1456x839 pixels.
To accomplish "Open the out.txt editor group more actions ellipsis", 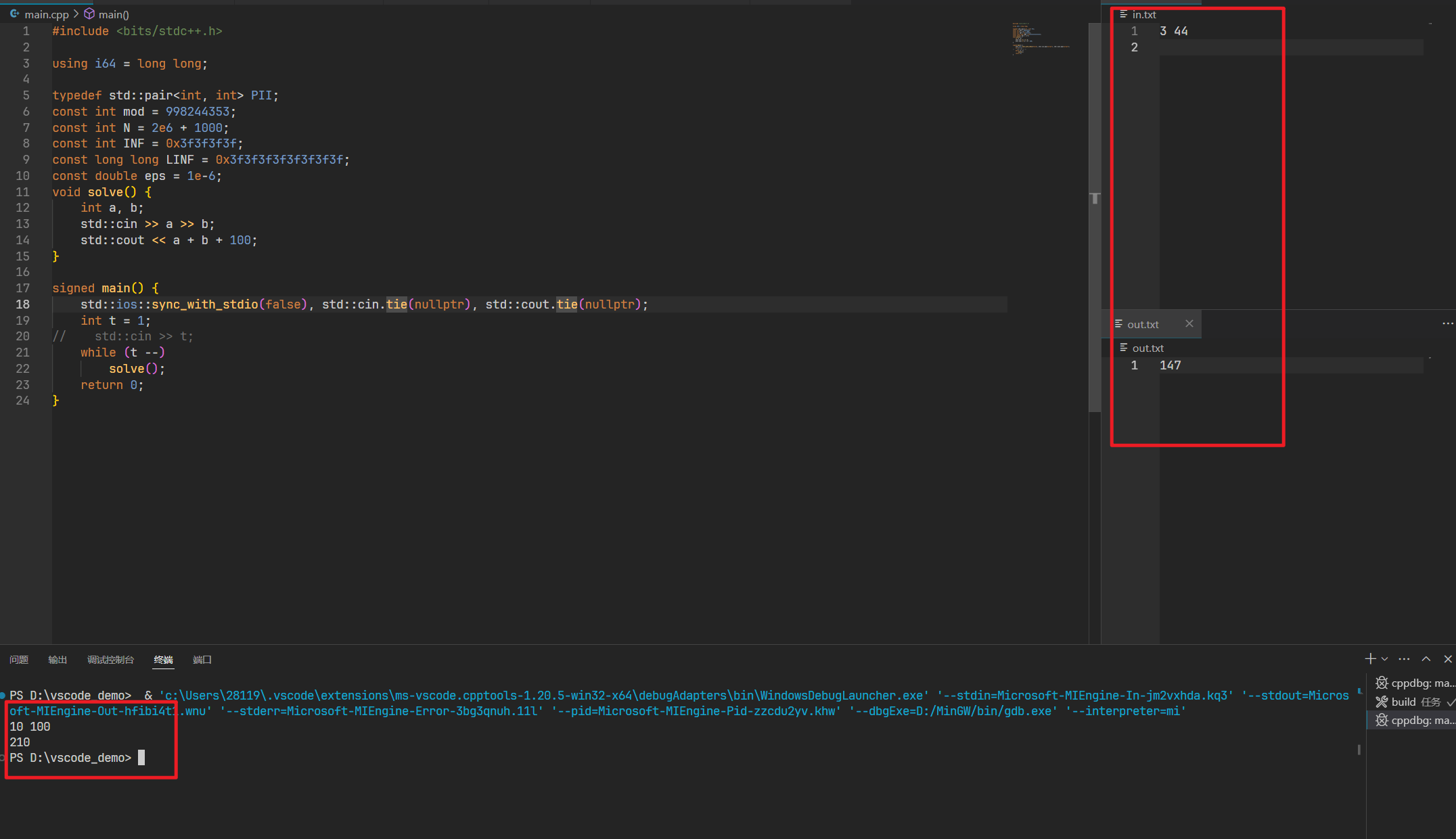I will pos(1447,323).
